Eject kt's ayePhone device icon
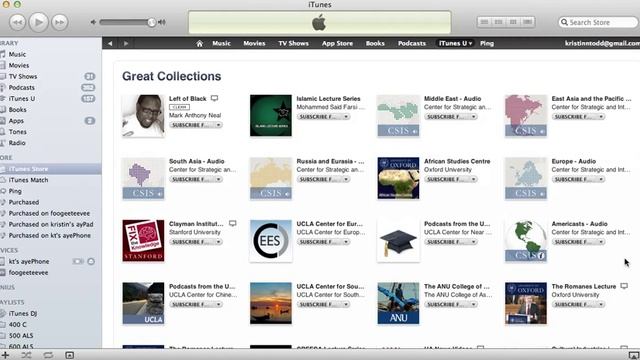The image size is (640, 360). coord(91,261)
